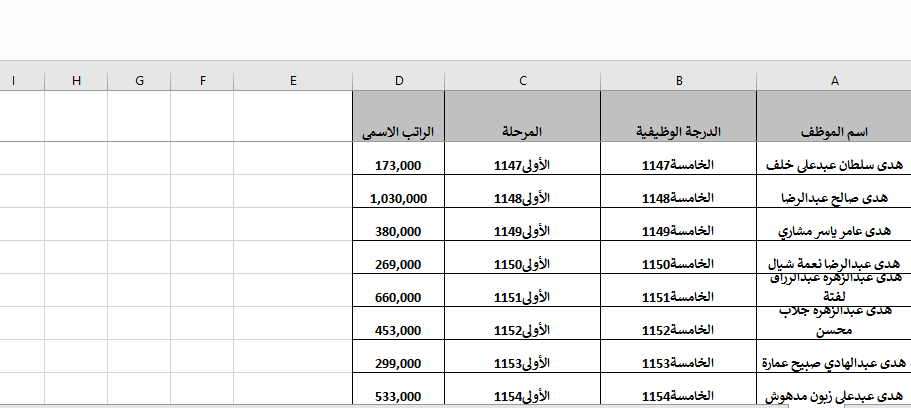The height and width of the screenshot is (408, 911).
Task: Click column C header letter
Action: pos(523,80)
